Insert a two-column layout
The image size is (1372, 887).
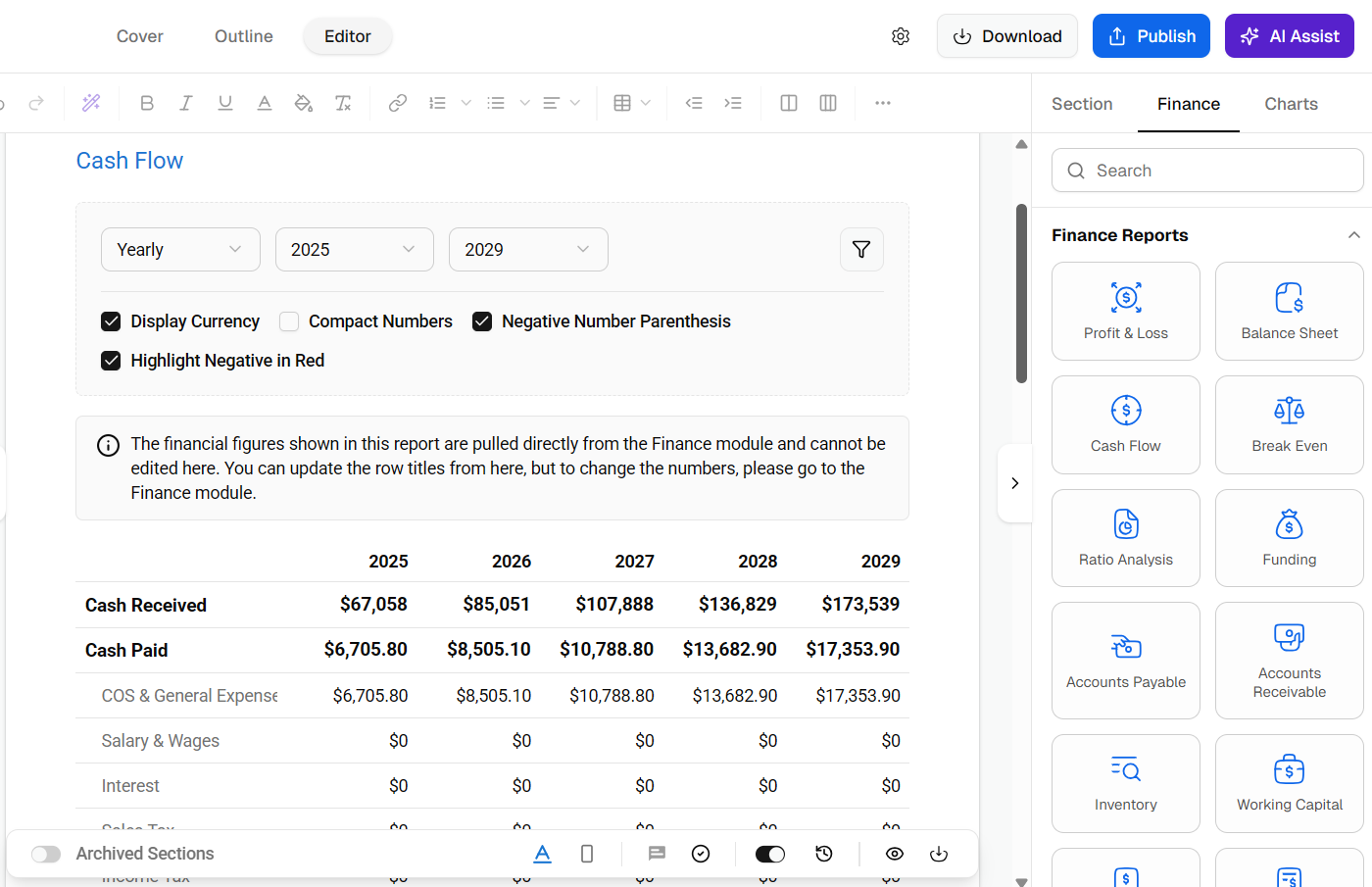coord(789,103)
